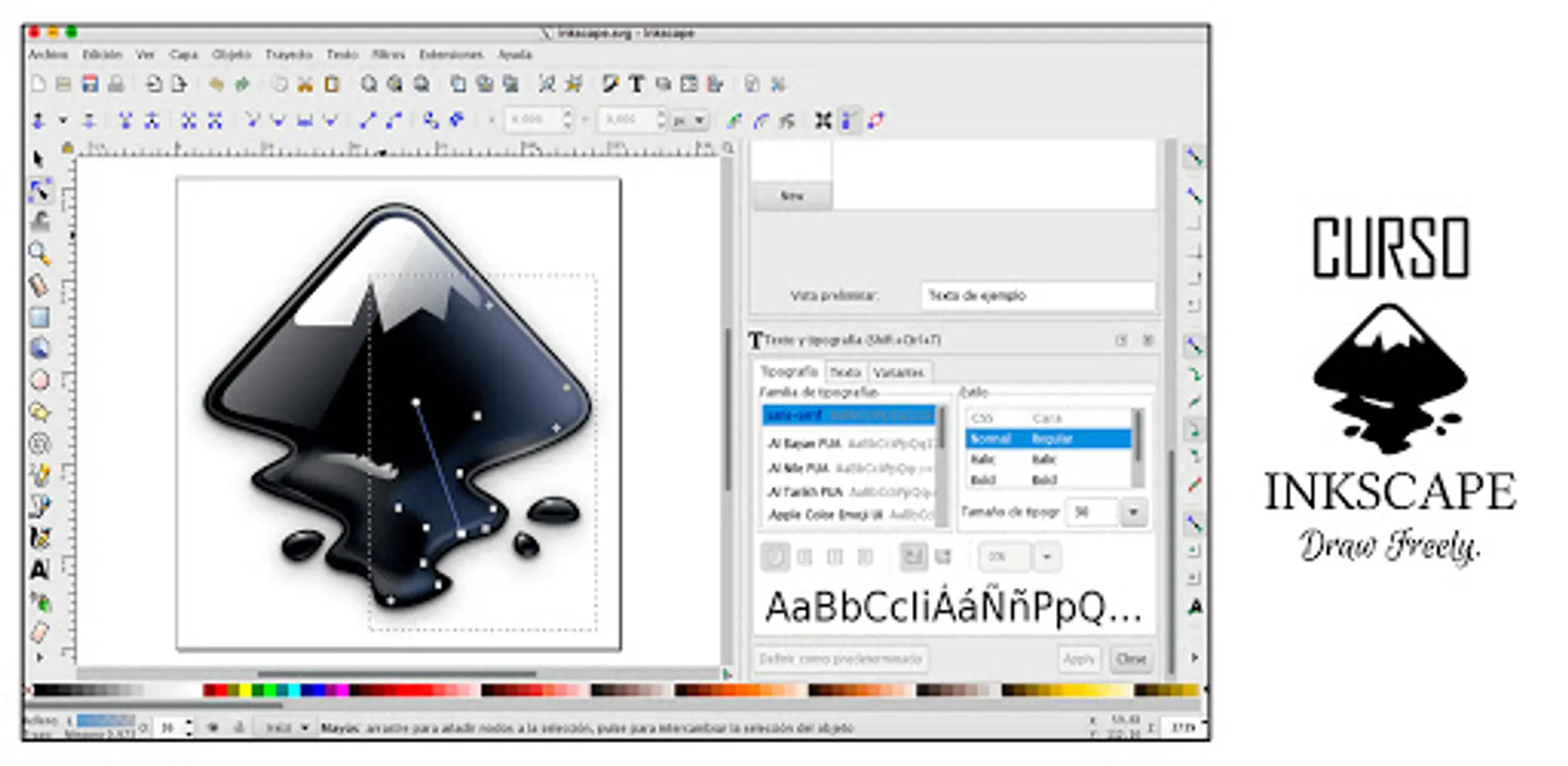1568x766 pixels.
Task: Toggle center text alignment button
Action: [805, 557]
